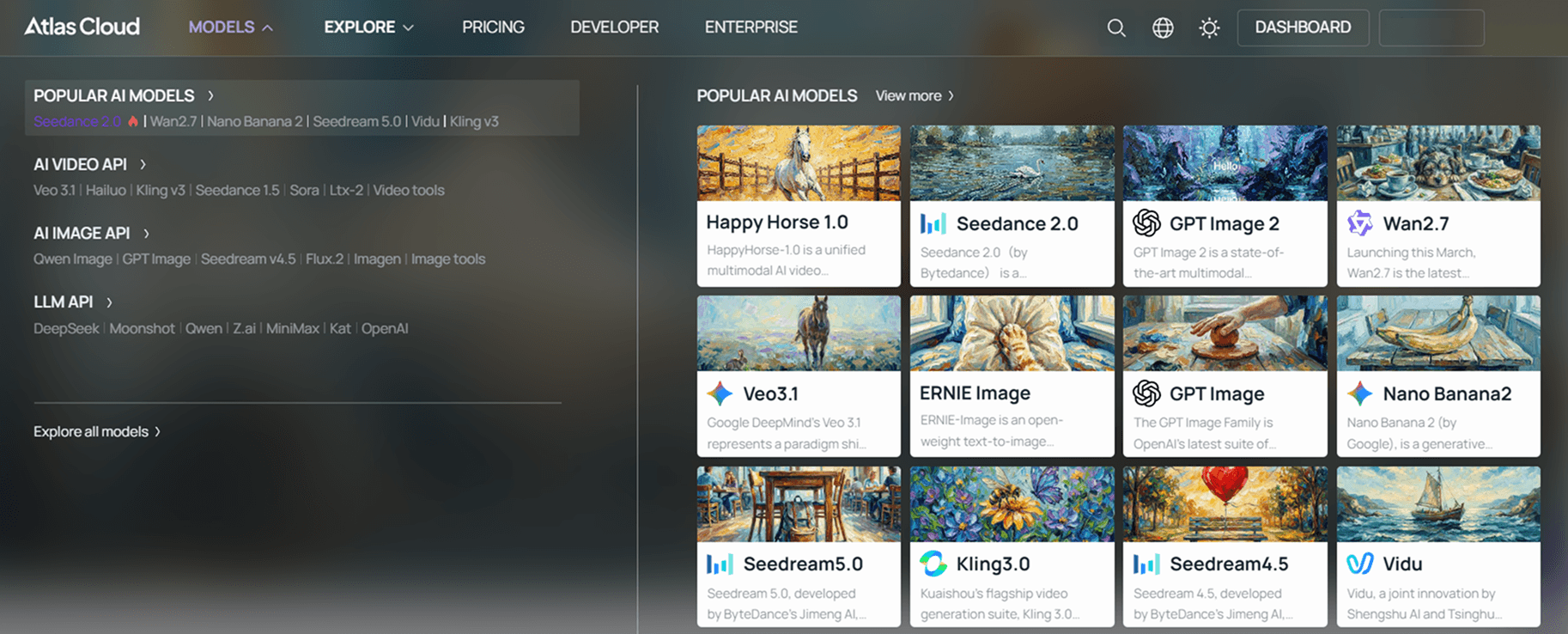Screen dimensions: 1568x634
Task: Open the Video tools link
Action: (x=409, y=190)
